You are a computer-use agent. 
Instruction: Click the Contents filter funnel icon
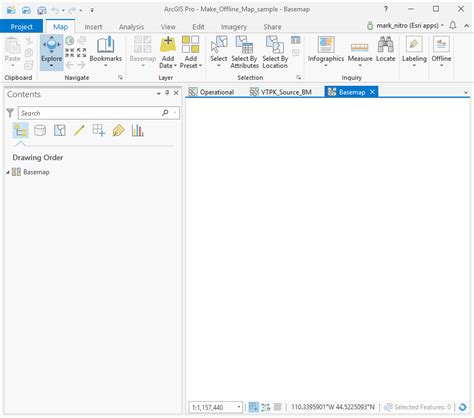point(10,113)
